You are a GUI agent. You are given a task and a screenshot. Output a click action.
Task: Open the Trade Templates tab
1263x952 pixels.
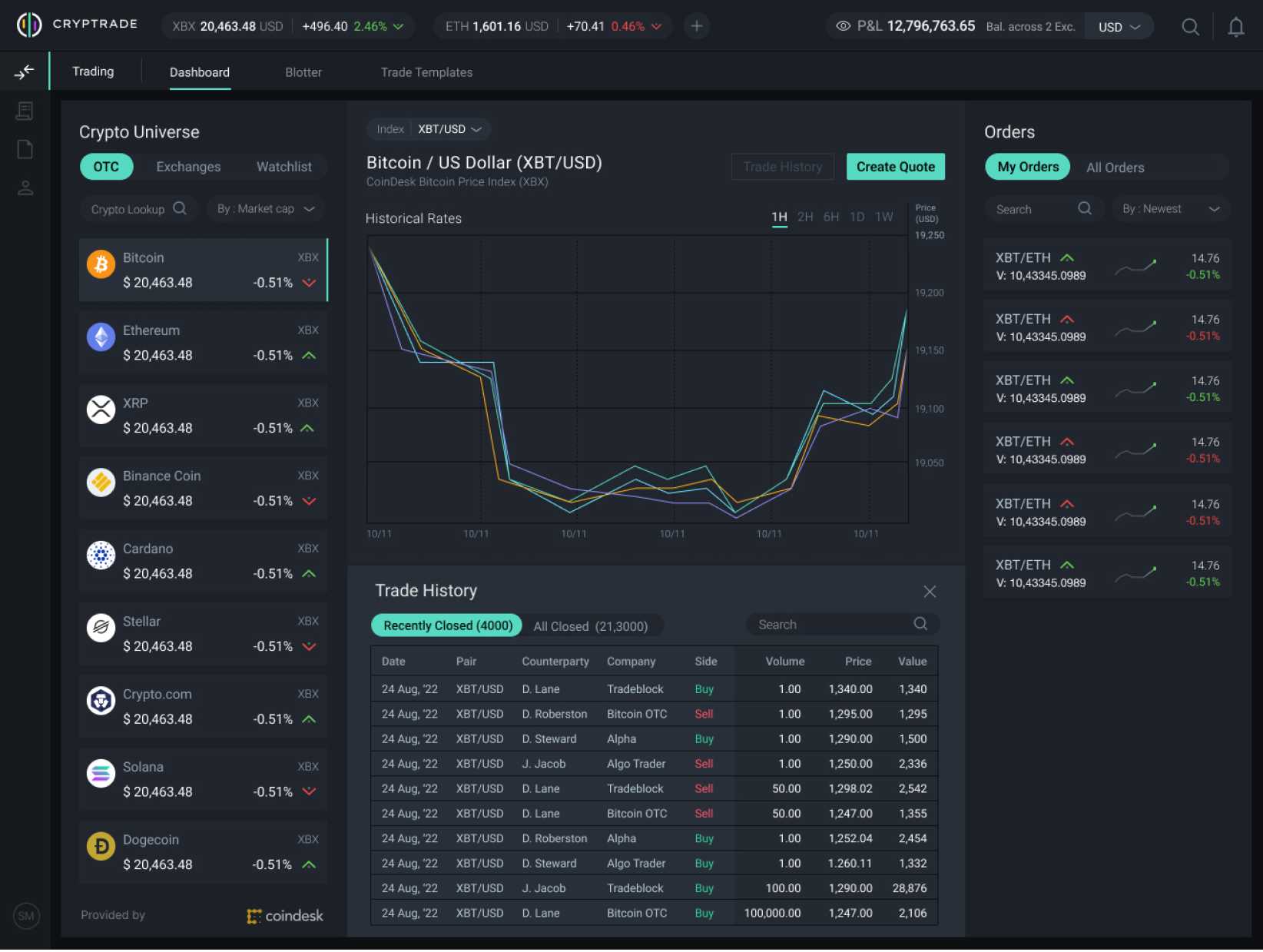(x=426, y=72)
